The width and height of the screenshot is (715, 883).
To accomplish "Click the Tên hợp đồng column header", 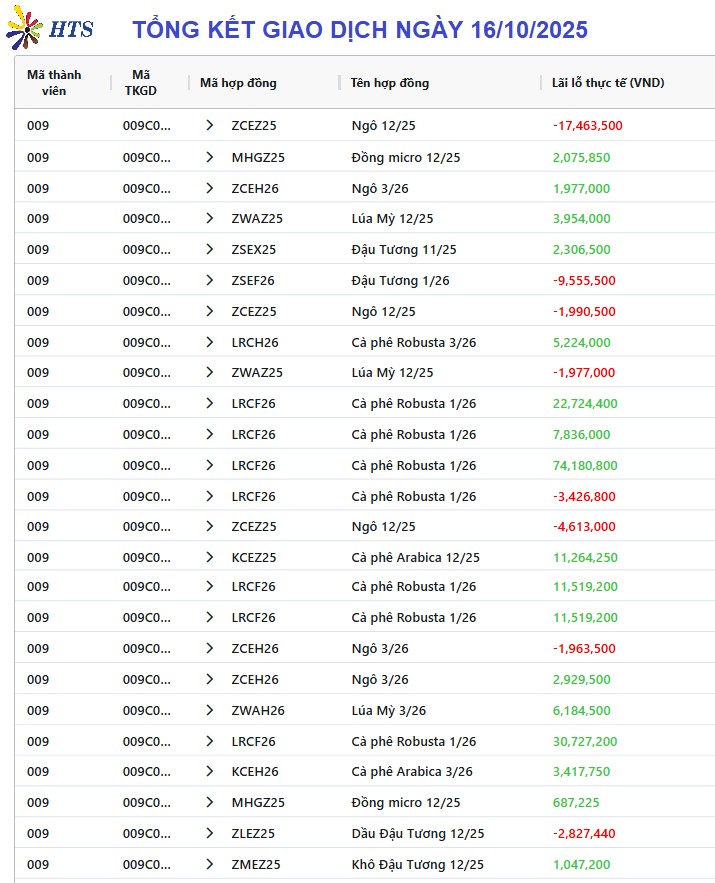I will [x=389, y=83].
